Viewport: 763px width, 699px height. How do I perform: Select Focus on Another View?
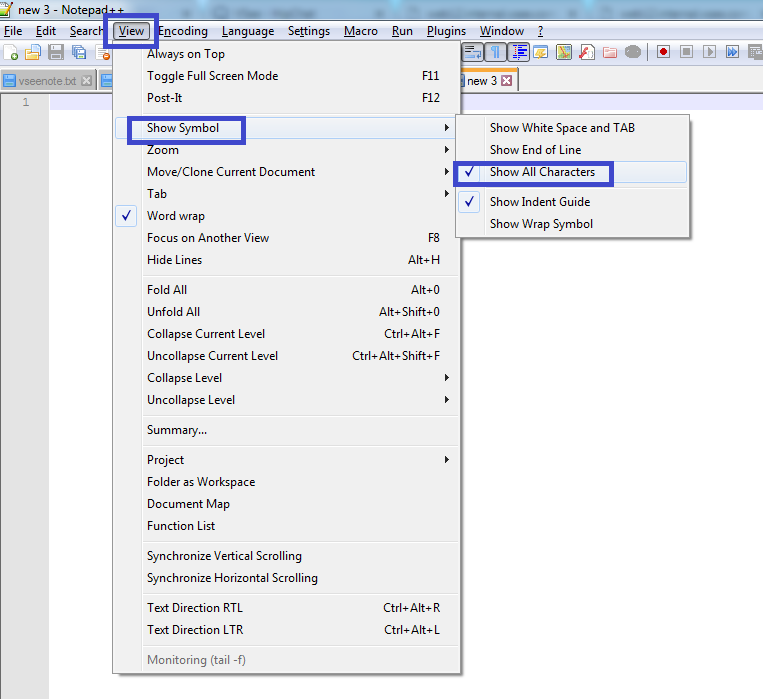(x=287, y=238)
